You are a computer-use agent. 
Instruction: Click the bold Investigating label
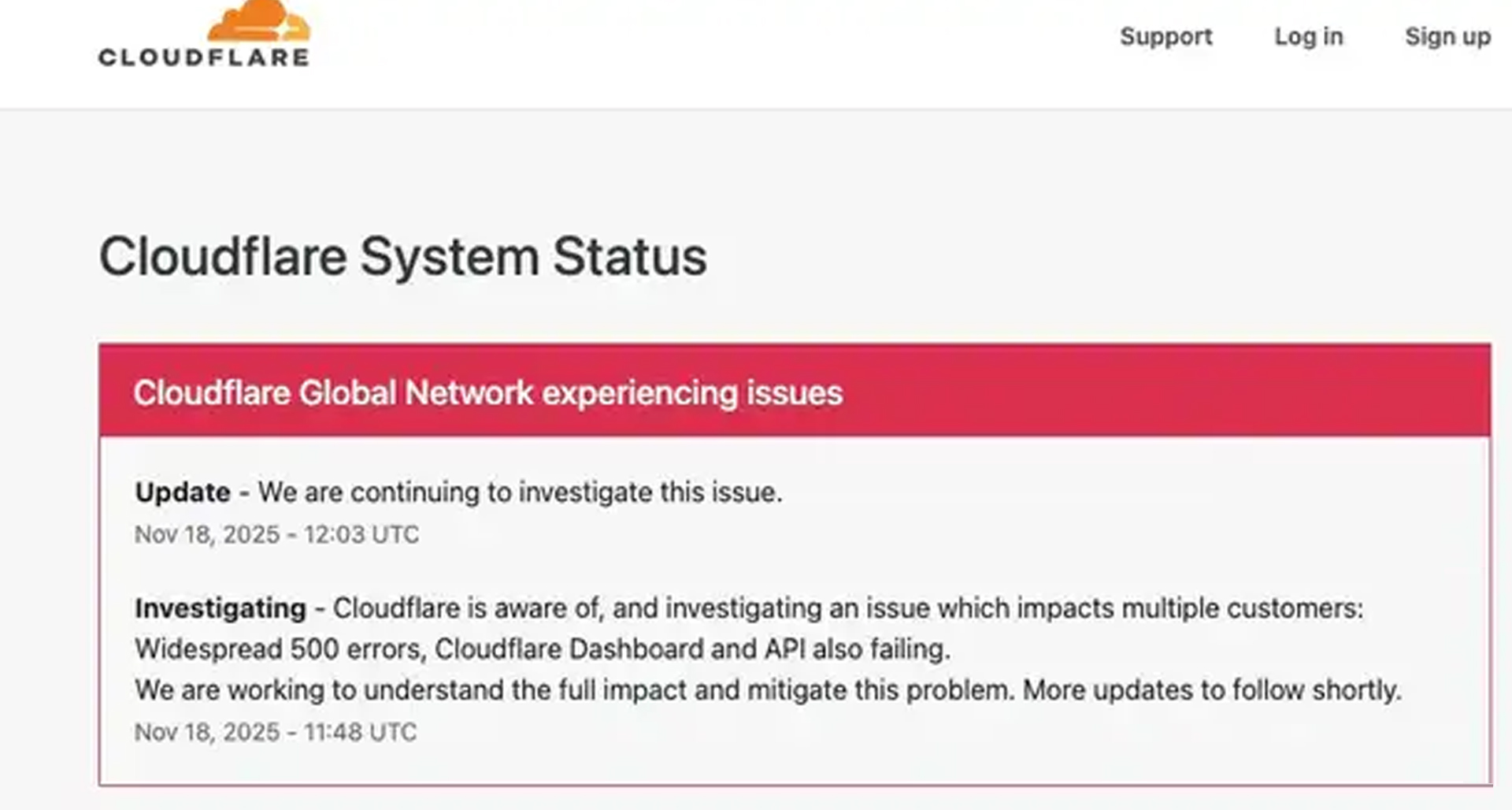tap(220, 608)
